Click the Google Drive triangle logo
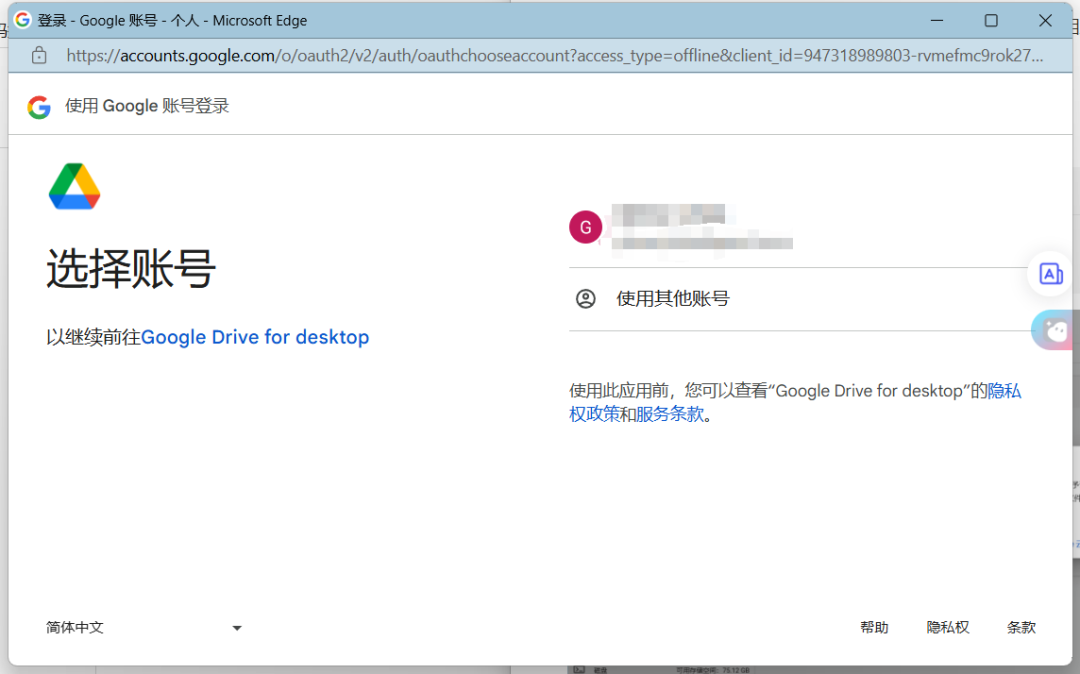The image size is (1080, 674). tap(74, 186)
